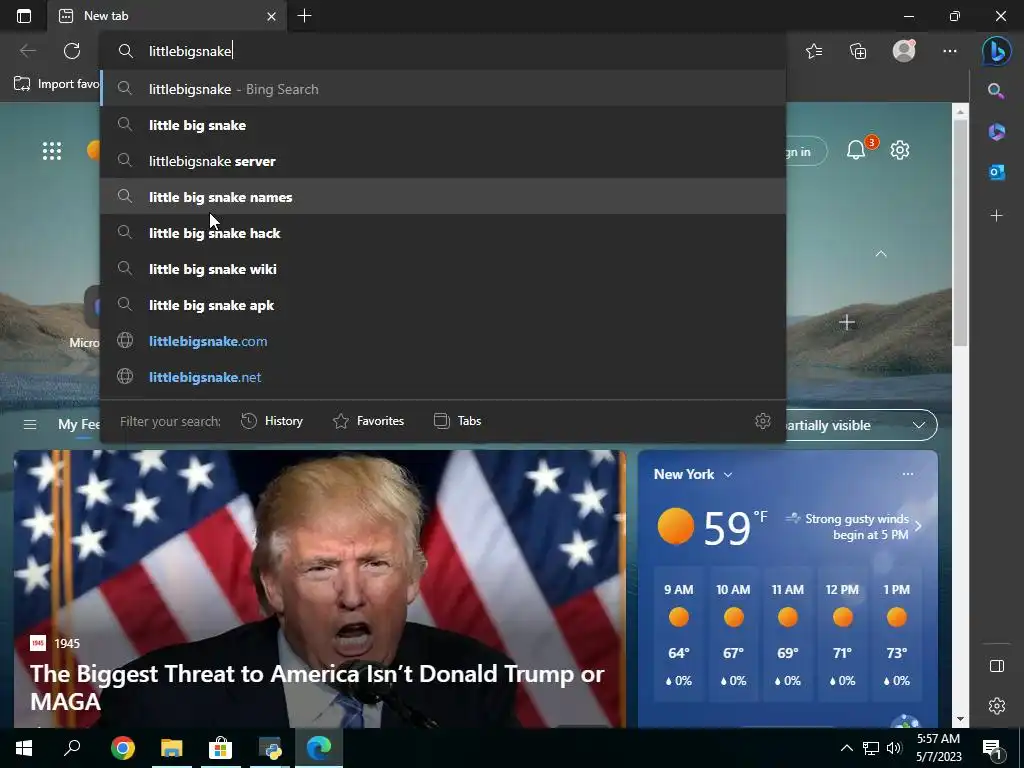Viewport: 1024px width, 768px height.
Task: Open the app launcher grid icon
Action: 52,151
